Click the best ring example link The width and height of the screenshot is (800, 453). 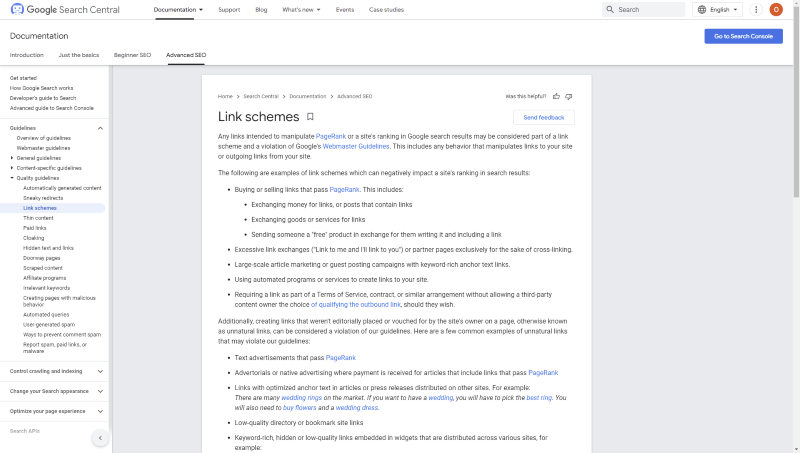click(539, 397)
